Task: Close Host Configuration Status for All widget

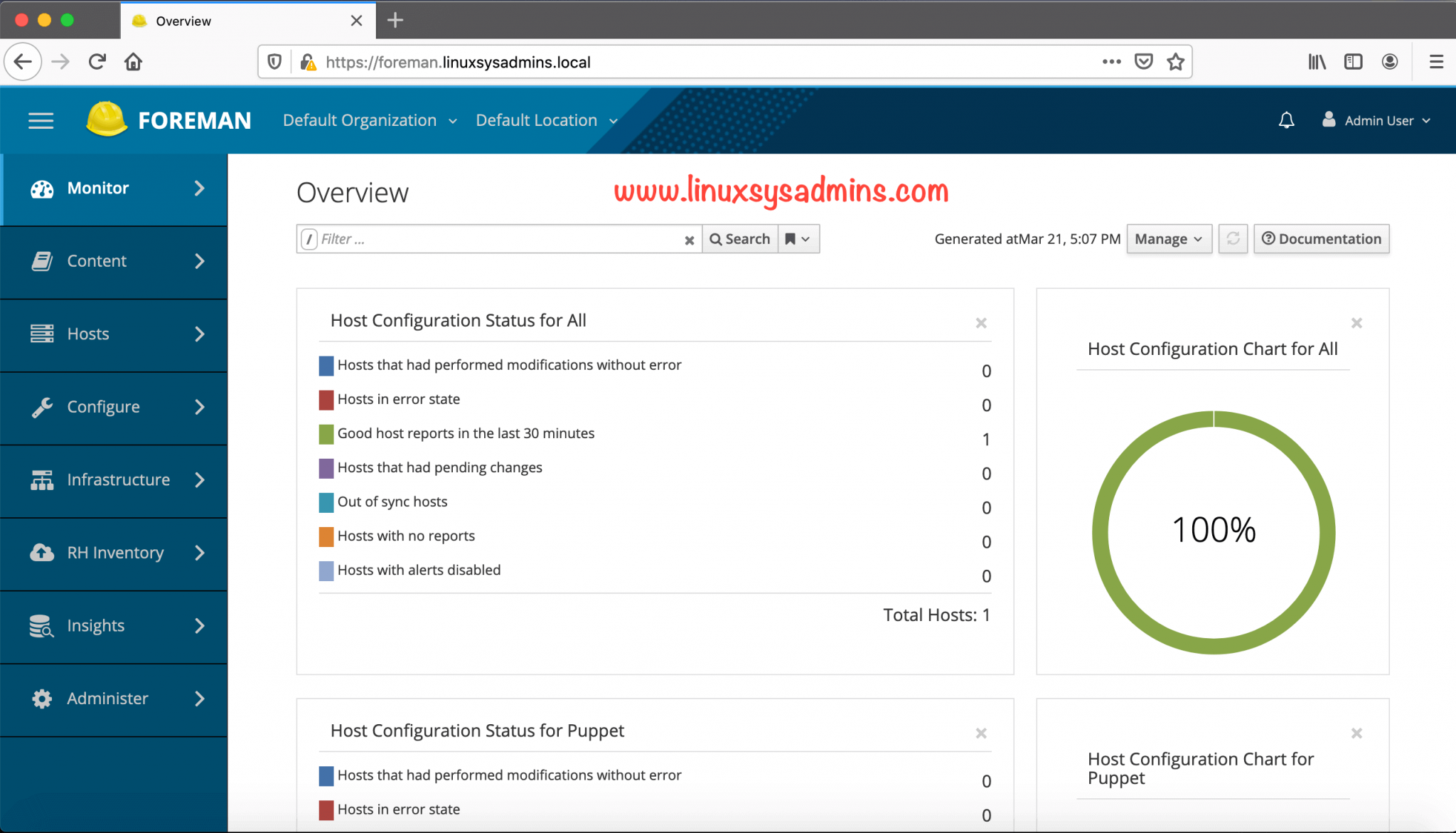Action: coord(981,323)
